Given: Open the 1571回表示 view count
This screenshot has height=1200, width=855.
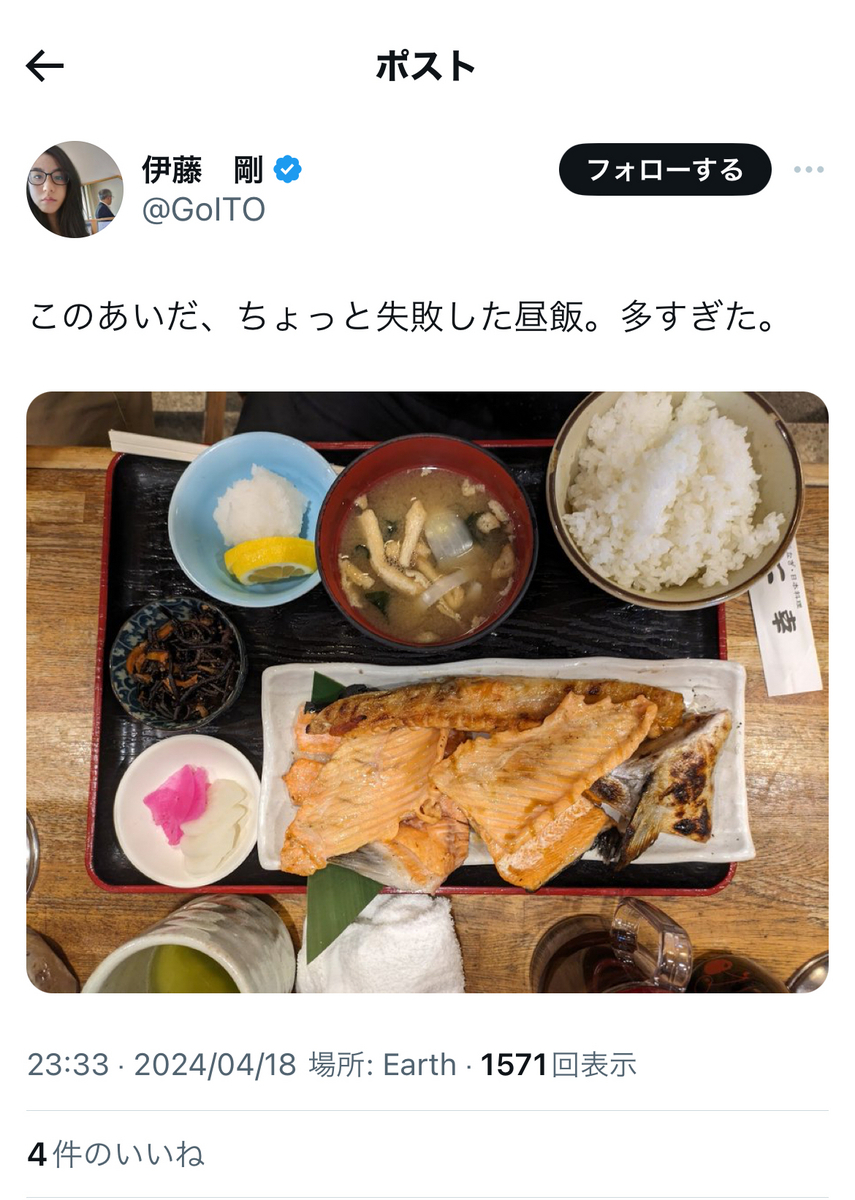Looking at the screenshot, I should (x=558, y=1065).
